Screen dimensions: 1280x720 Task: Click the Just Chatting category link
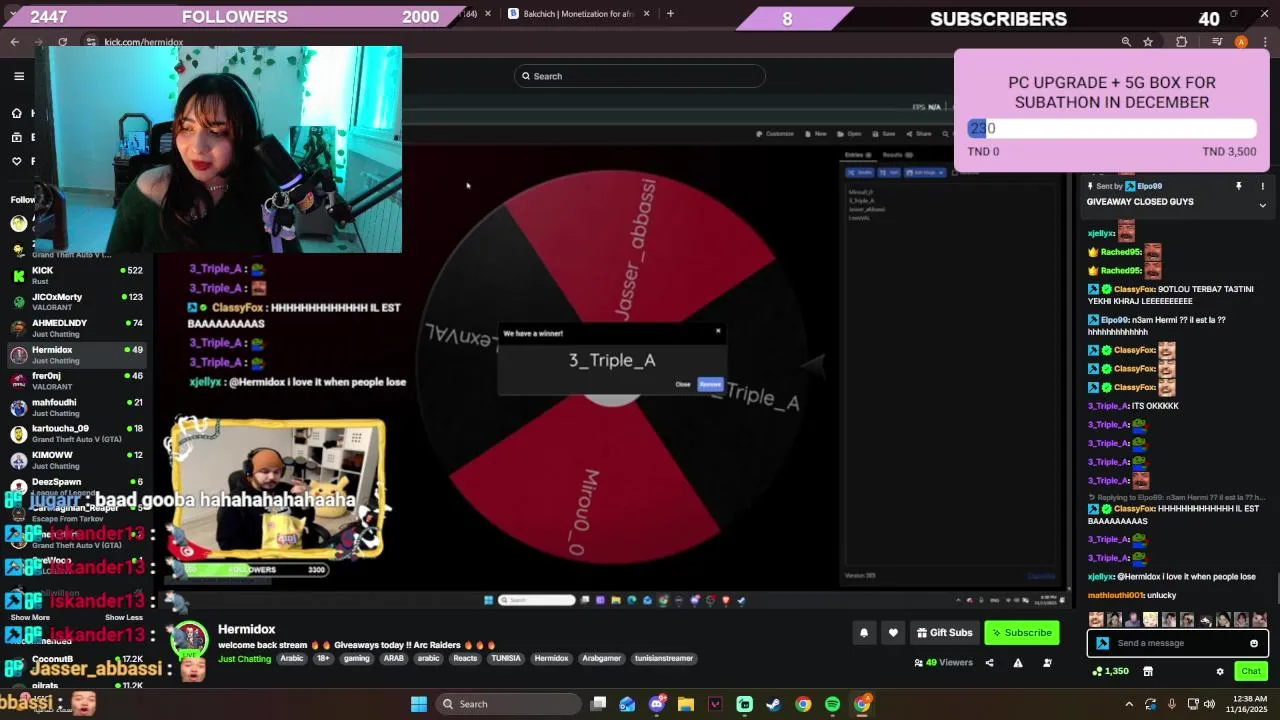coord(244,659)
